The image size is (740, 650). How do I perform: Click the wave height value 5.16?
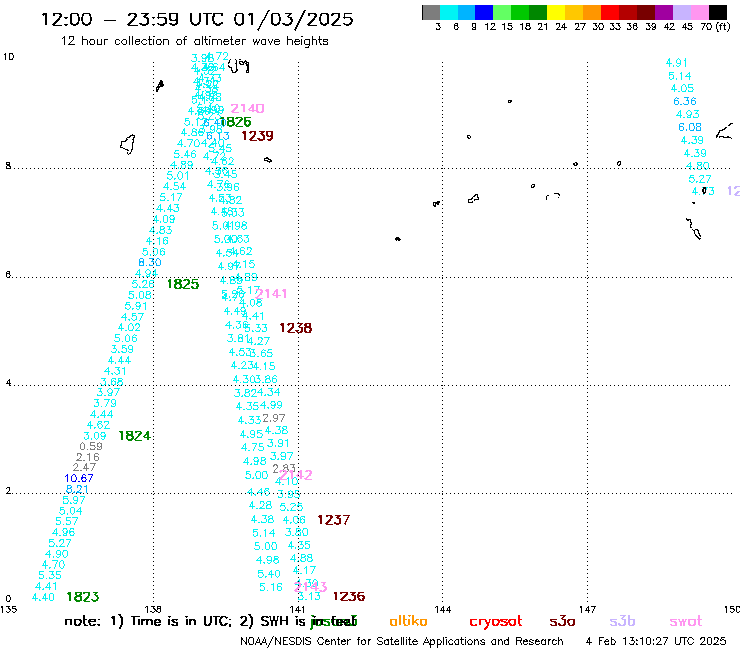(x=271, y=587)
